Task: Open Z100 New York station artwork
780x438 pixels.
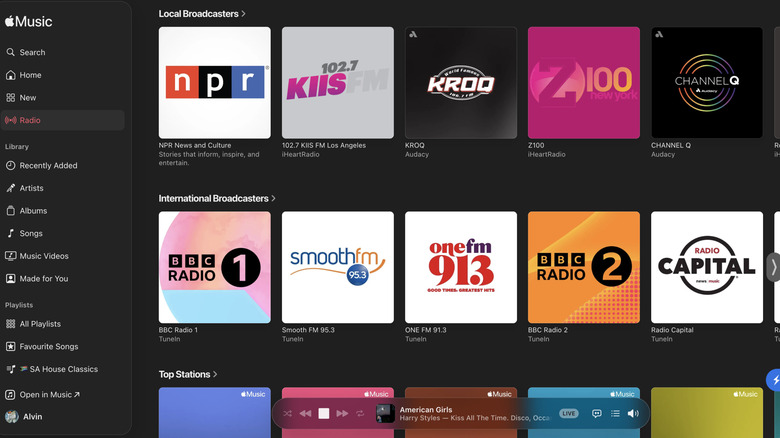Action: point(584,83)
